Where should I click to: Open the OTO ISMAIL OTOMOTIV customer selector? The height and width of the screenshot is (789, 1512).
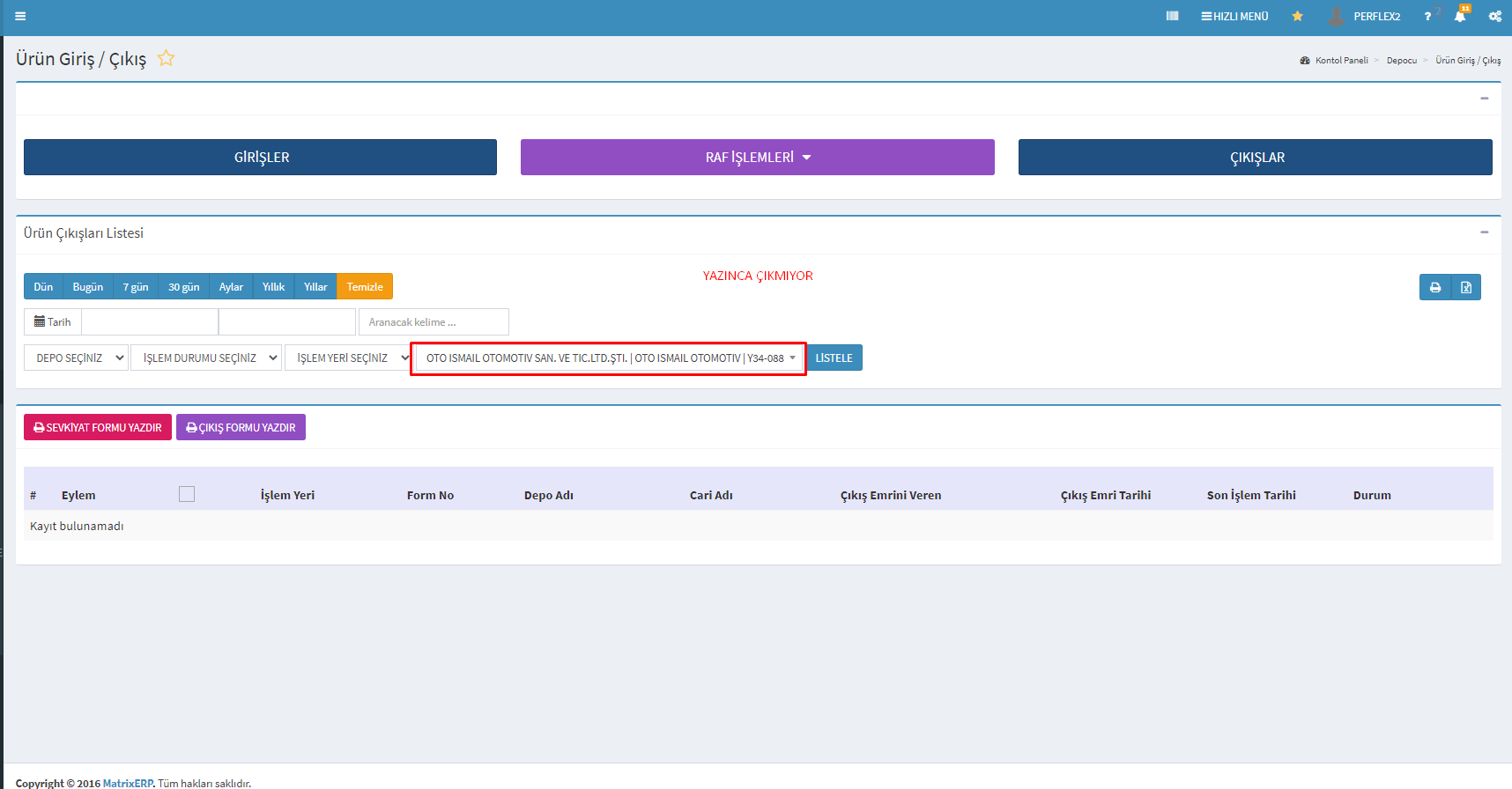coord(608,358)
